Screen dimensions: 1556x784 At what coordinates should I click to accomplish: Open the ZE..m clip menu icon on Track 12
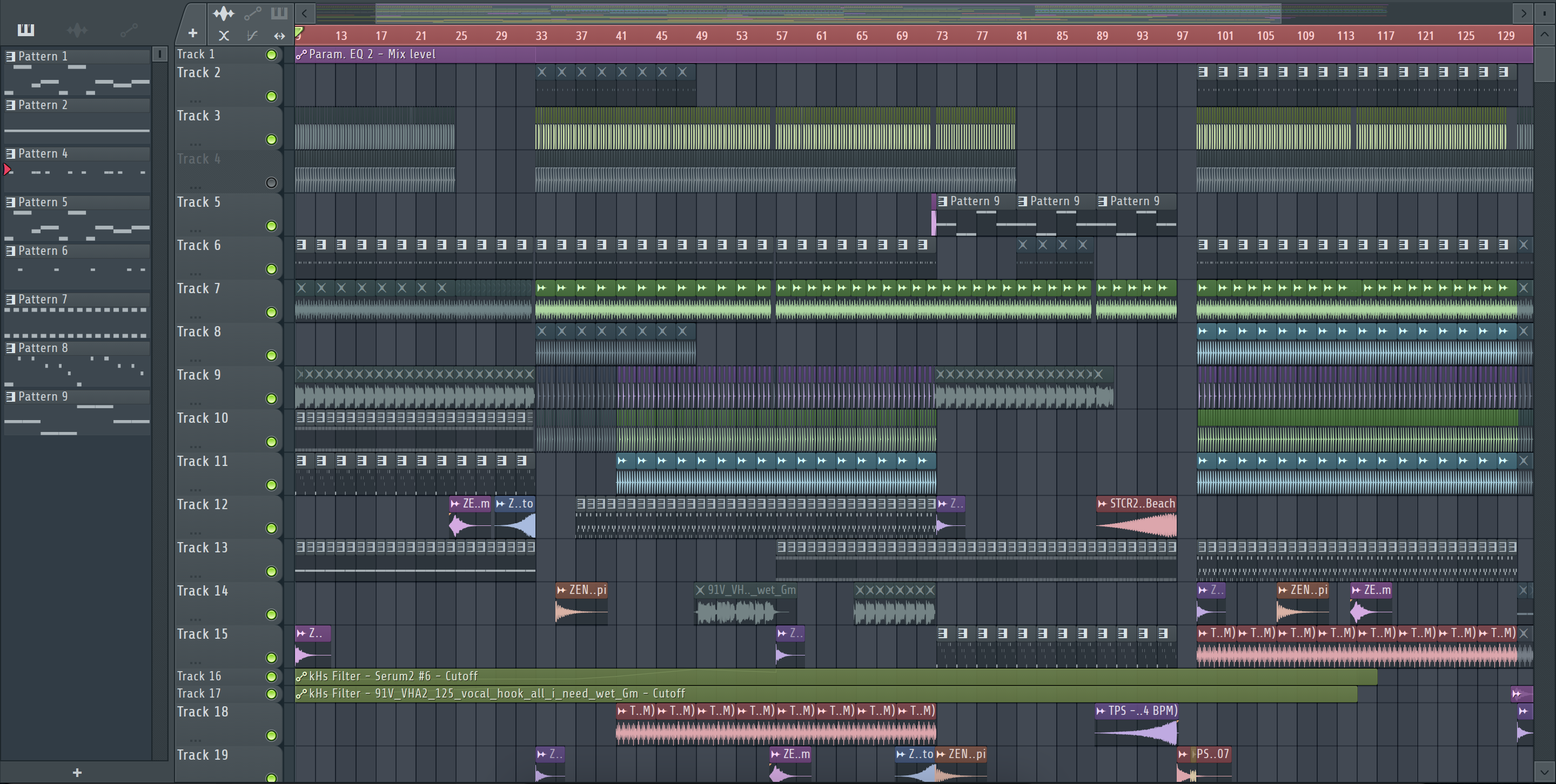point(455,504)
